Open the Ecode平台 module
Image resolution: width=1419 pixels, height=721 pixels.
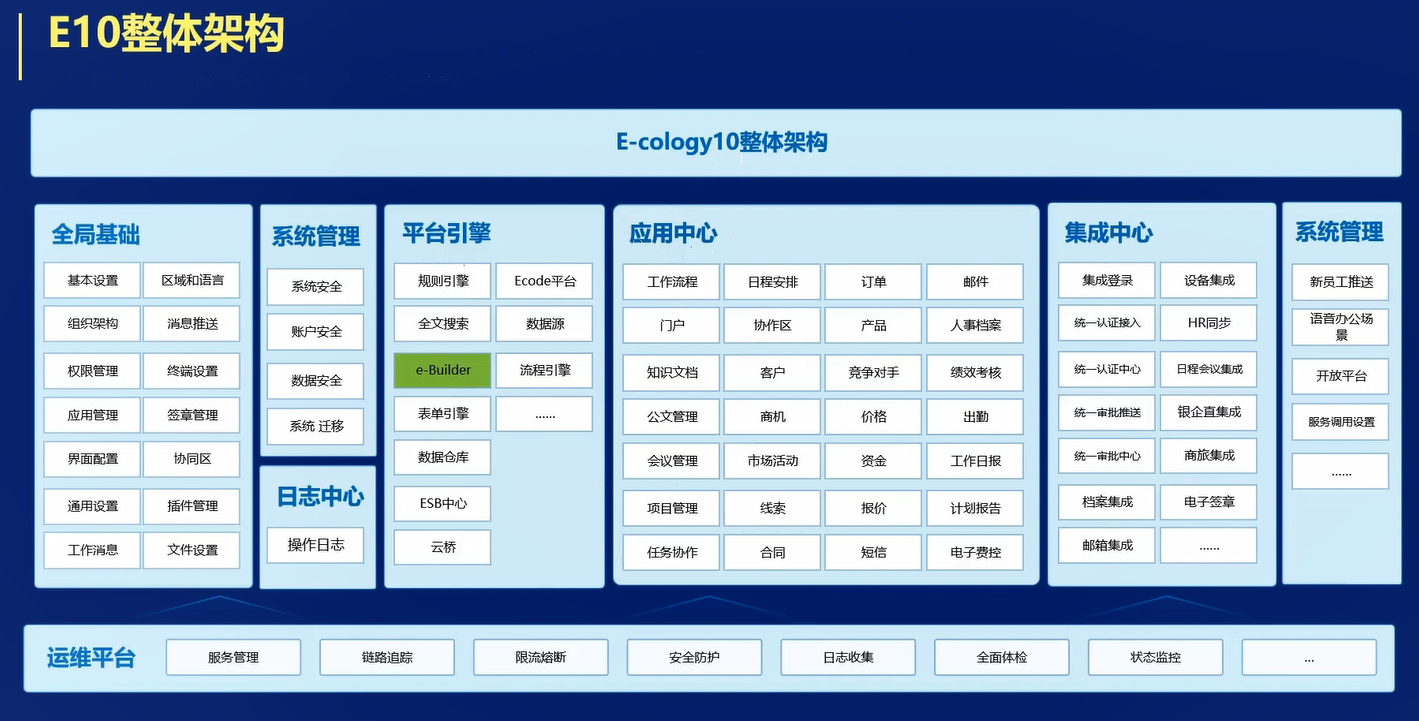click(544, 281)
